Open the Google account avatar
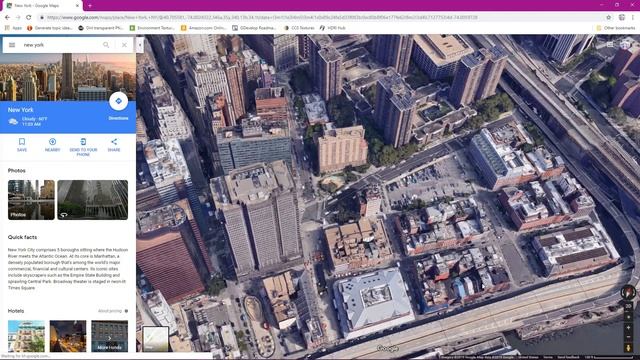 click(x=625, y=44)
